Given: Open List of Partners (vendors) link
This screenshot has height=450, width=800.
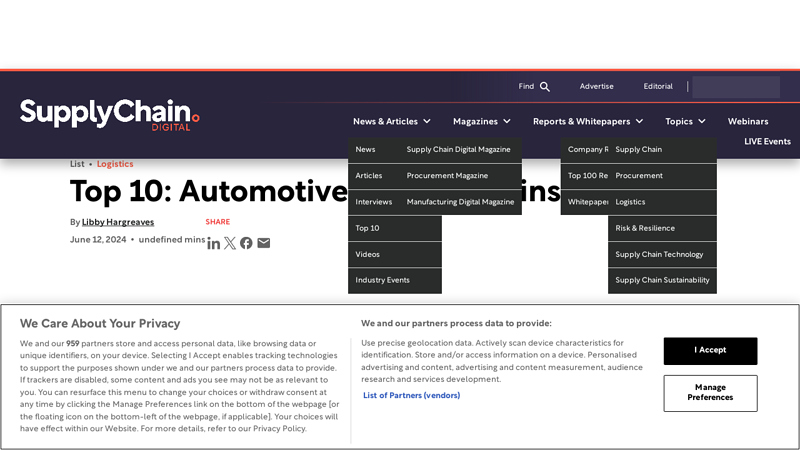Looking at the screenshot, I should pyautogui.click(x=411, y=395).
